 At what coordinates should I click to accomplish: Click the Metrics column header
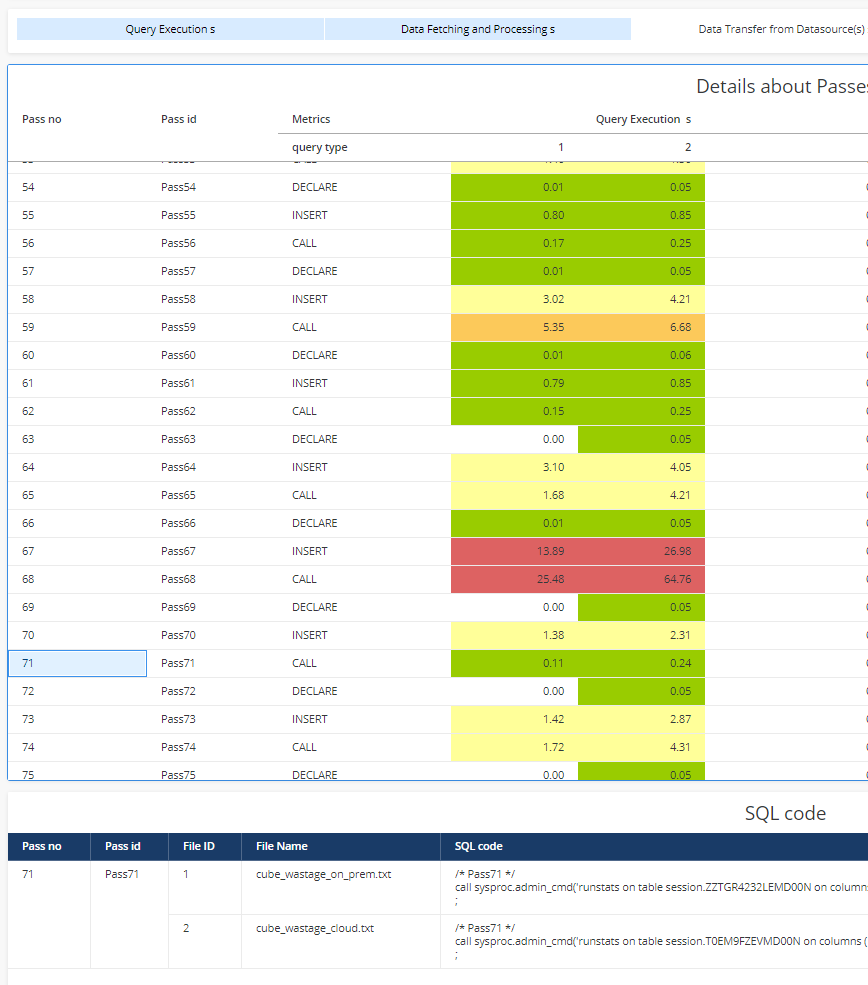[311, 119]
